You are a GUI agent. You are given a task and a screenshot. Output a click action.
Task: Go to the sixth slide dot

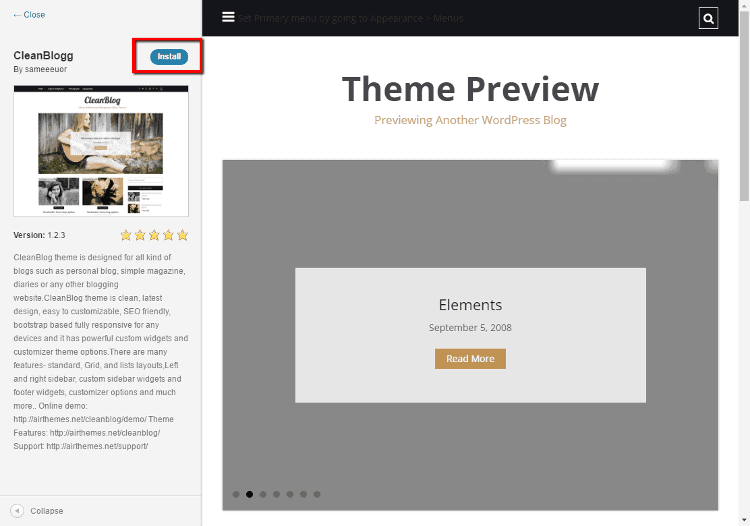[303, 494]
